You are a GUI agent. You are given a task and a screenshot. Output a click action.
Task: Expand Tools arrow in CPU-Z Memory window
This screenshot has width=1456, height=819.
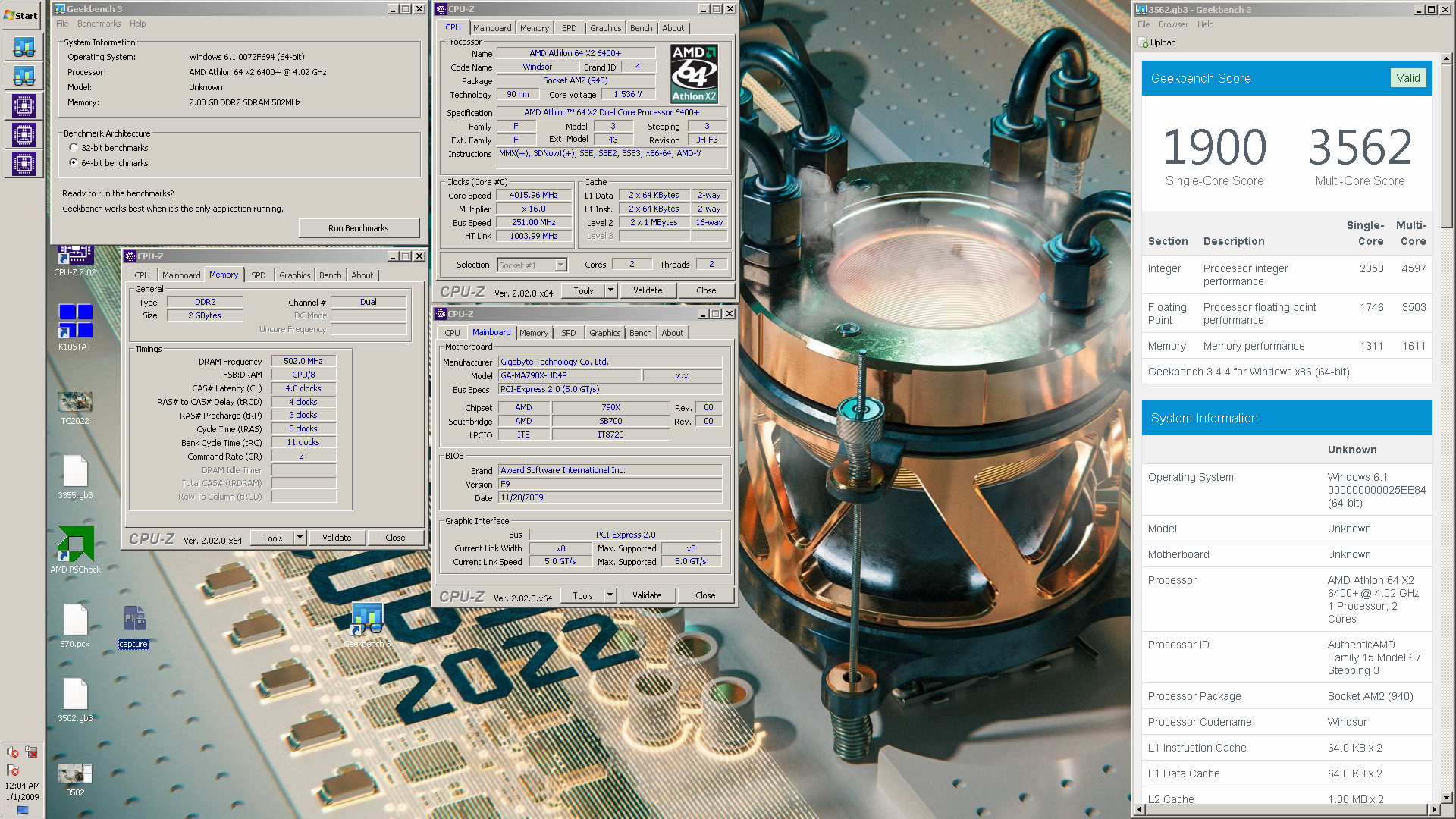pos(300,538)
